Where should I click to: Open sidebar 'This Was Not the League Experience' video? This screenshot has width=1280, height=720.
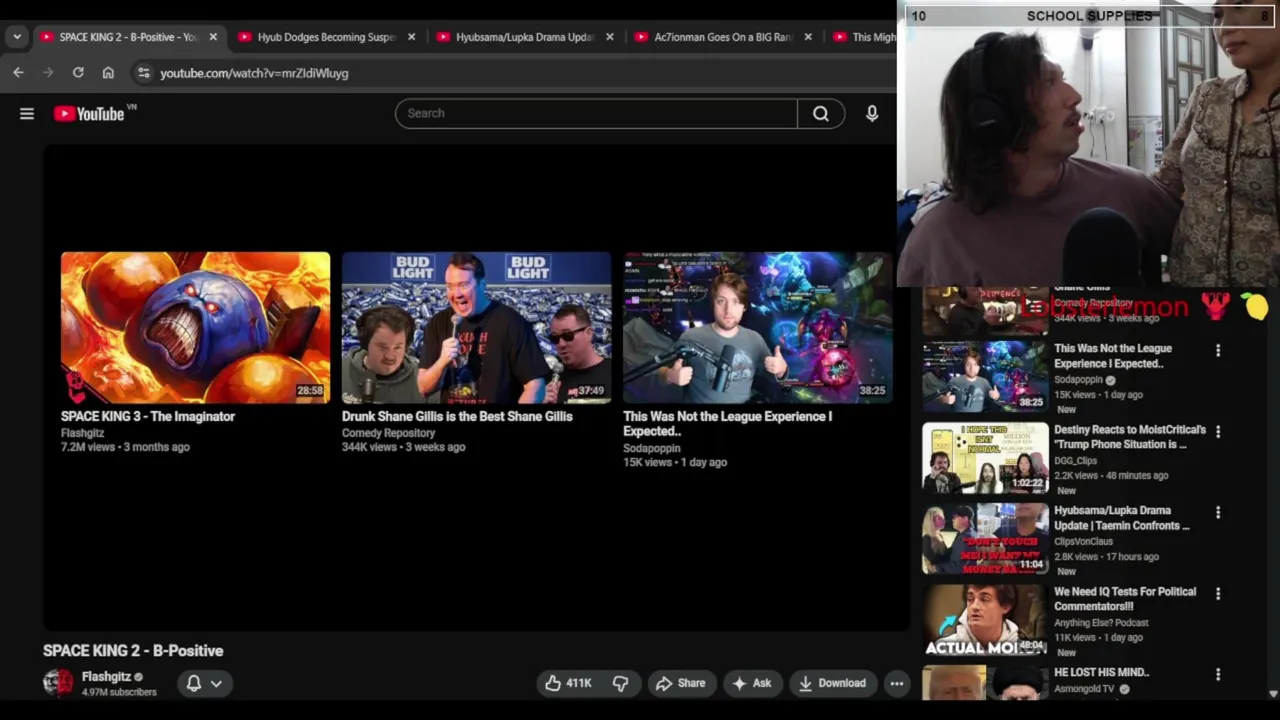pyautogui.click(x=1113, y=356)
